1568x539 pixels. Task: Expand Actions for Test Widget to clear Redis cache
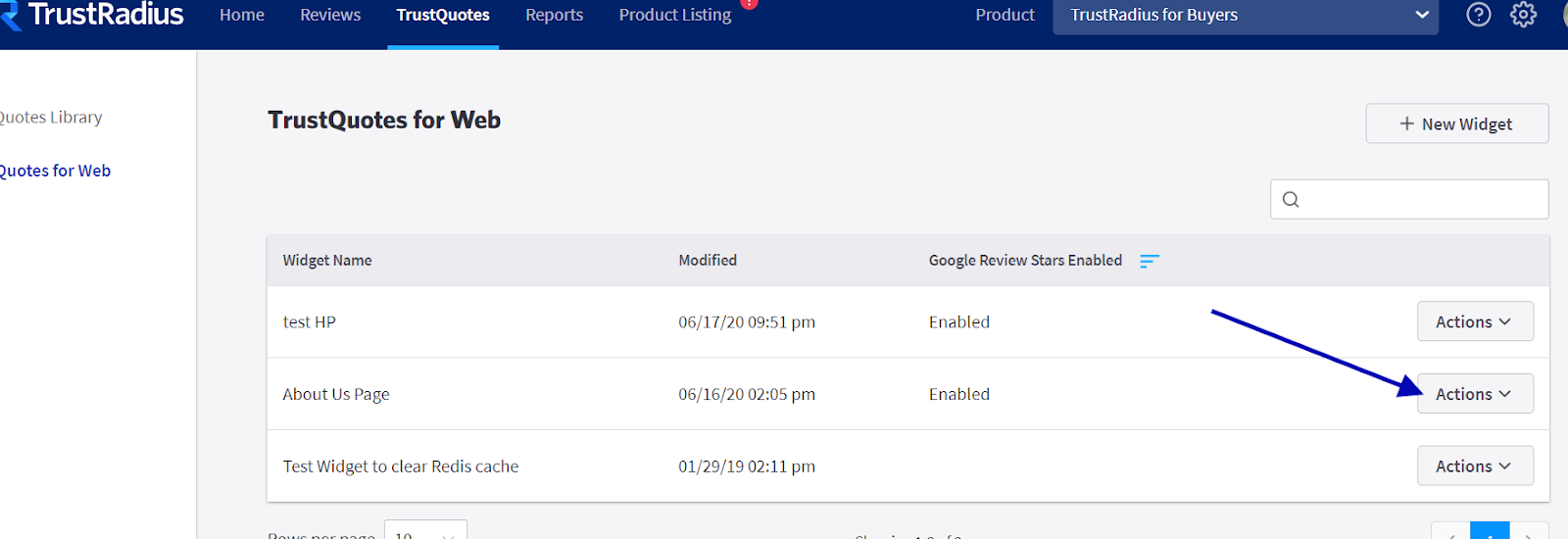tap(1475, 466)
